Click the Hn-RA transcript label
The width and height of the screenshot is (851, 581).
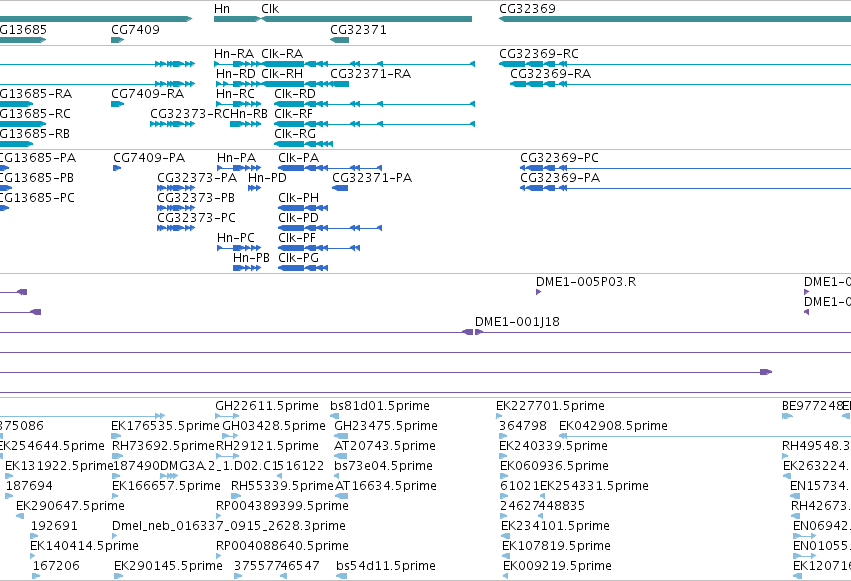coord(233,54)
